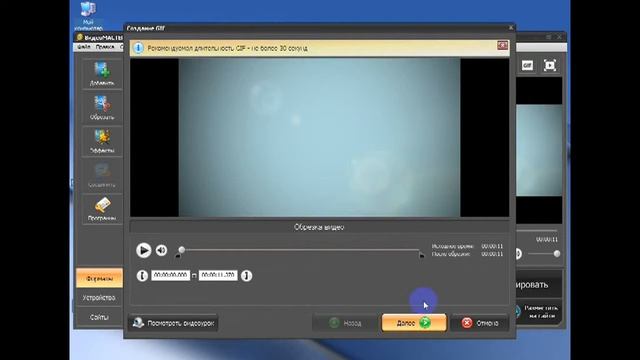This screenshot has height=360, width=640.
Task: Click the greyed-out Соединить join tool
Action: (x=102, y=176)
